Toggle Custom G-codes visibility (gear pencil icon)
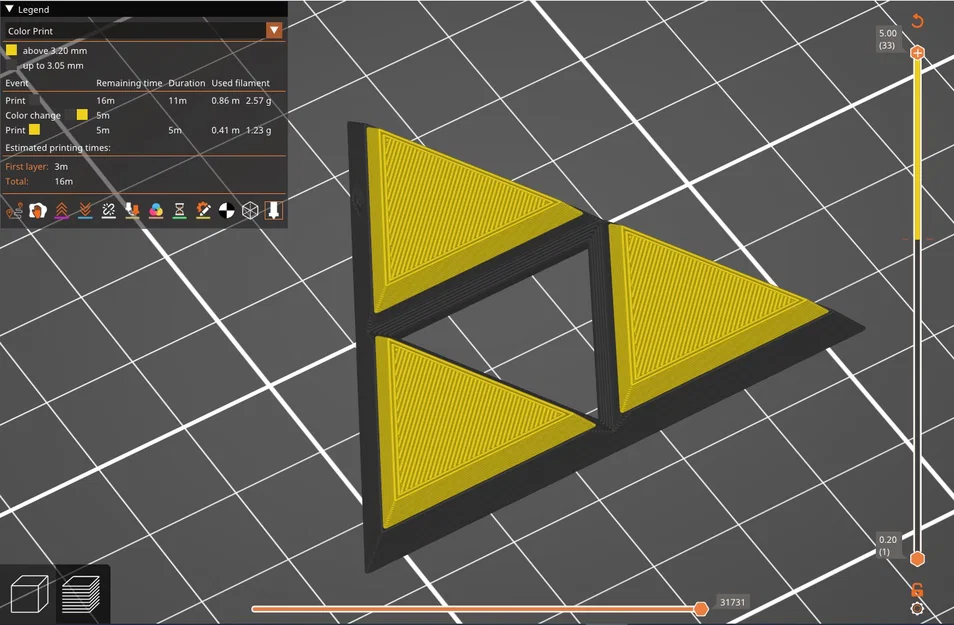The width and height of the screenshot is (954, 625). point(203,211)
